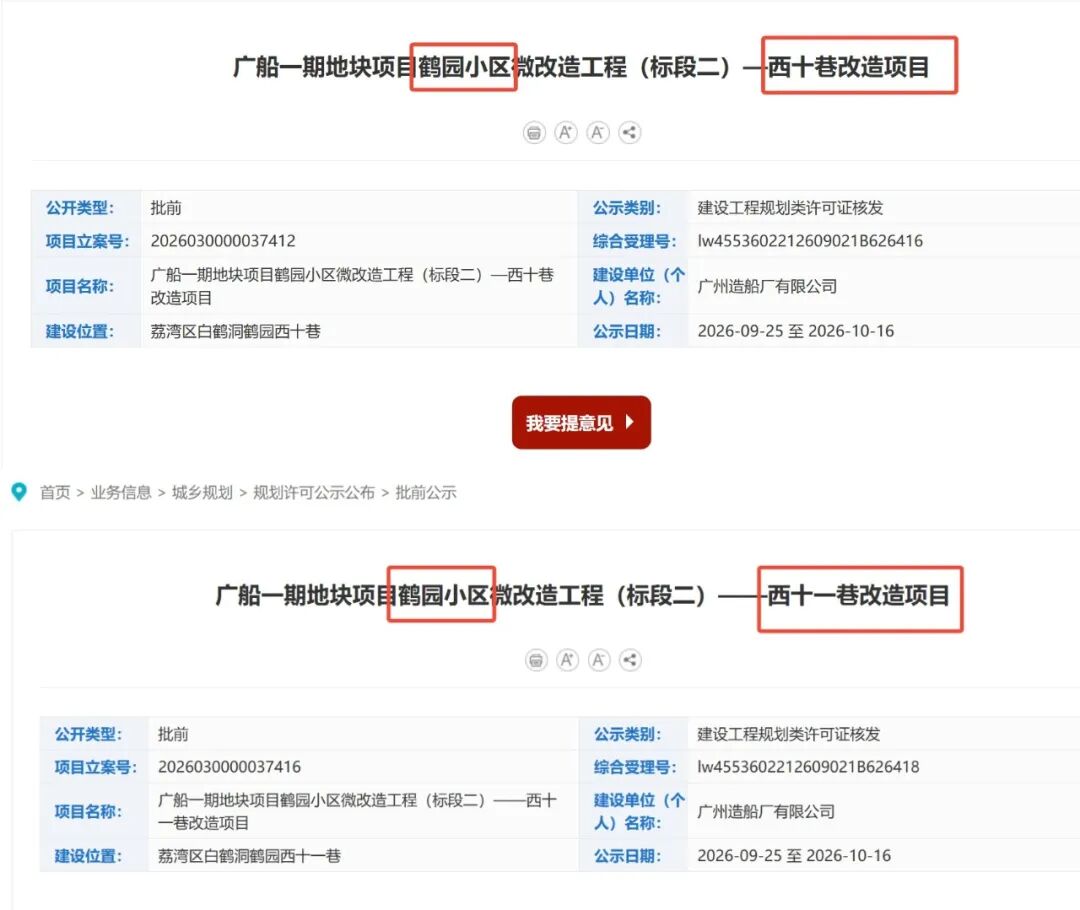Click location text 荔湾区白鹤洞鹤园西十巷

coord(236,331)
